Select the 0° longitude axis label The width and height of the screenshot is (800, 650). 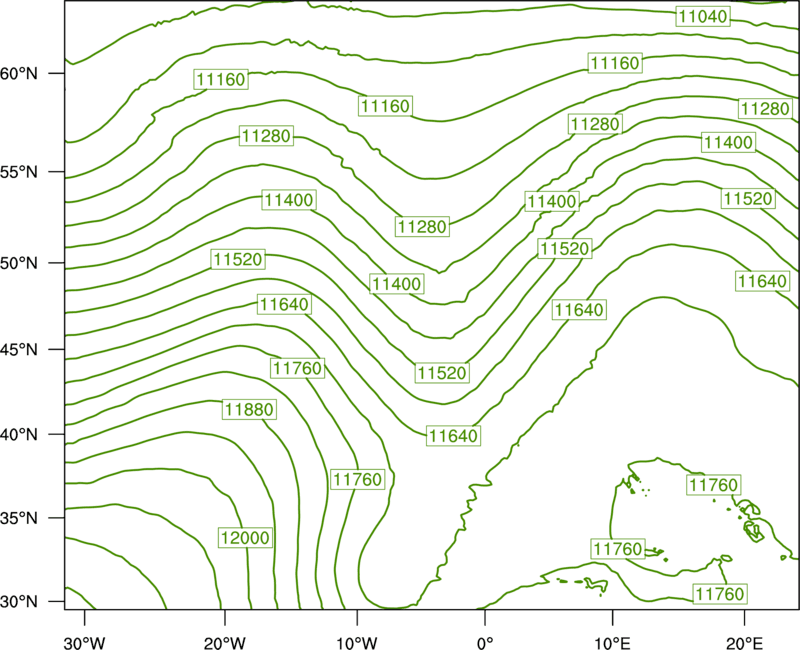485,643
